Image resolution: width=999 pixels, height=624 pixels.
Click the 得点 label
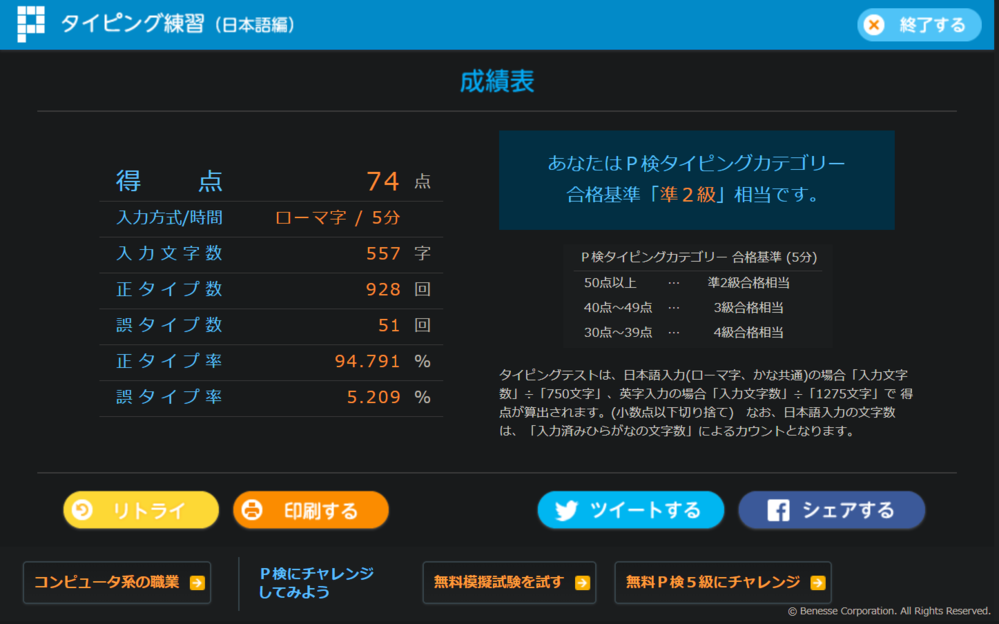click(169, 181)
